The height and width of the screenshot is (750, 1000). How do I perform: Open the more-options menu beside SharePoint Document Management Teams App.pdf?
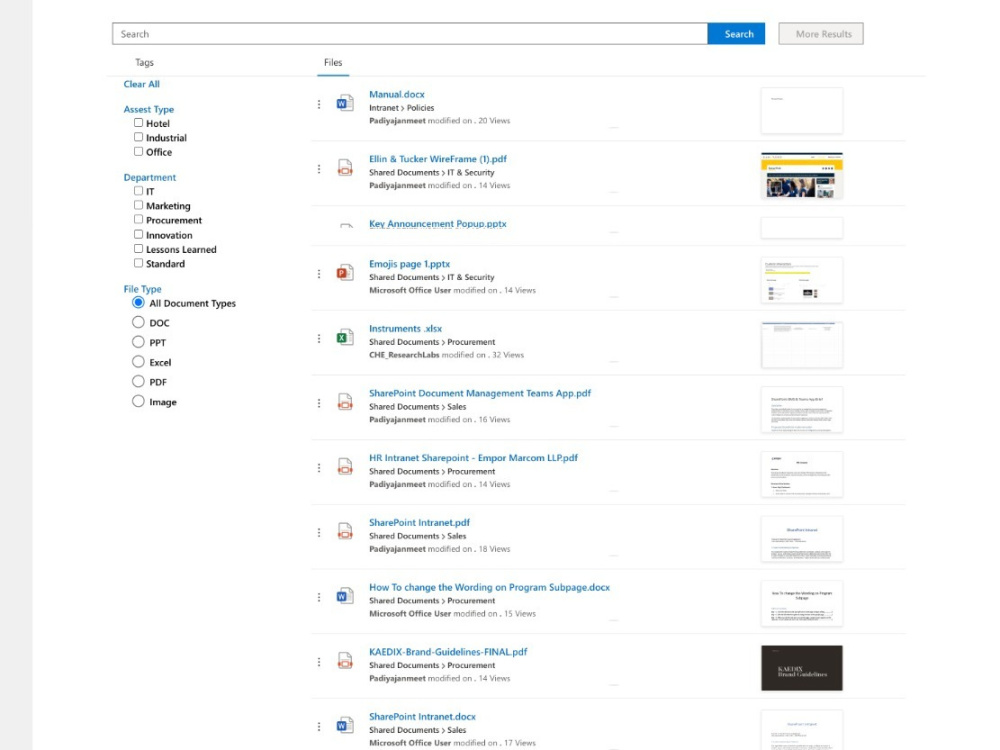tap(319, 403)
